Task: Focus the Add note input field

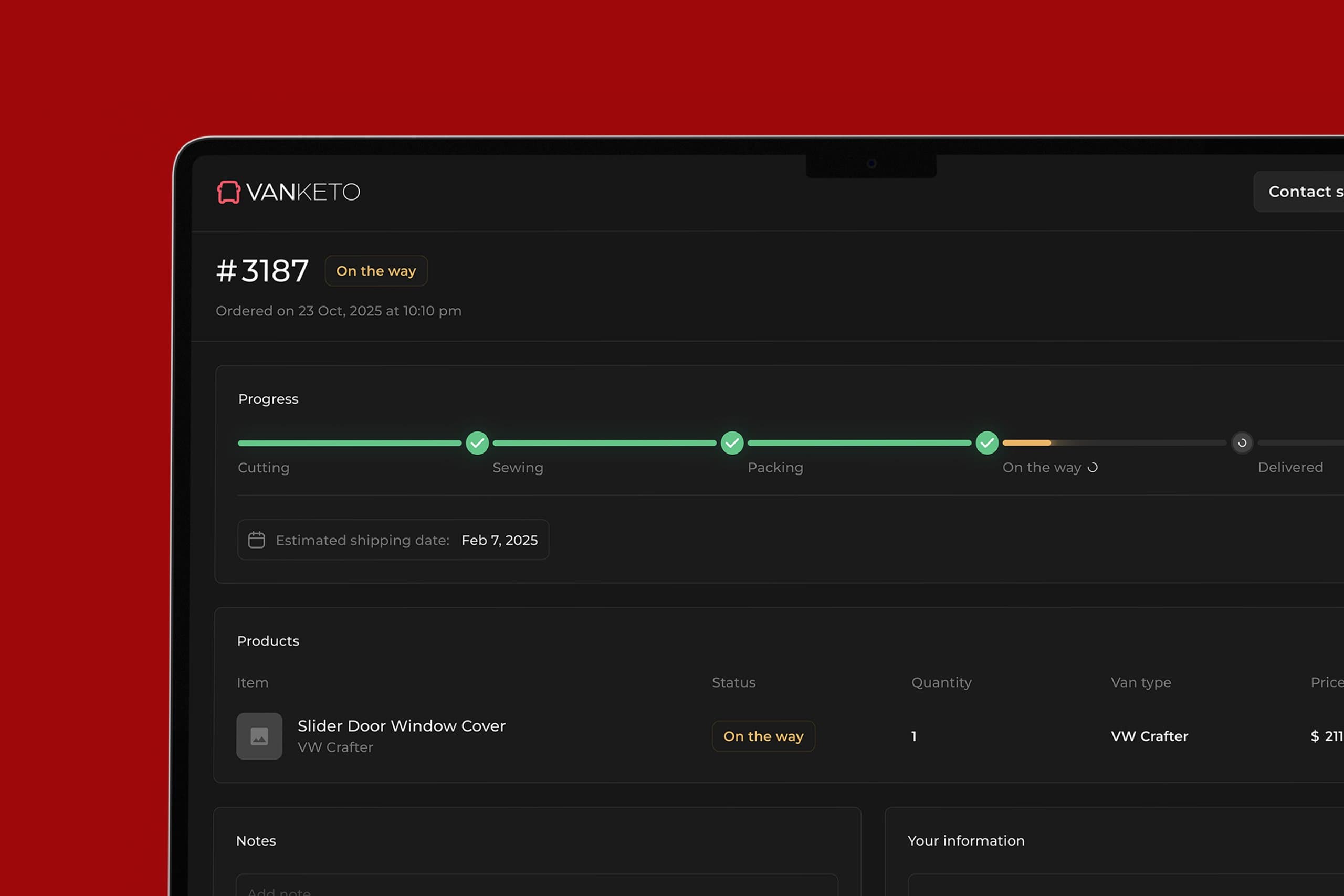Action: tap(537, 885)
